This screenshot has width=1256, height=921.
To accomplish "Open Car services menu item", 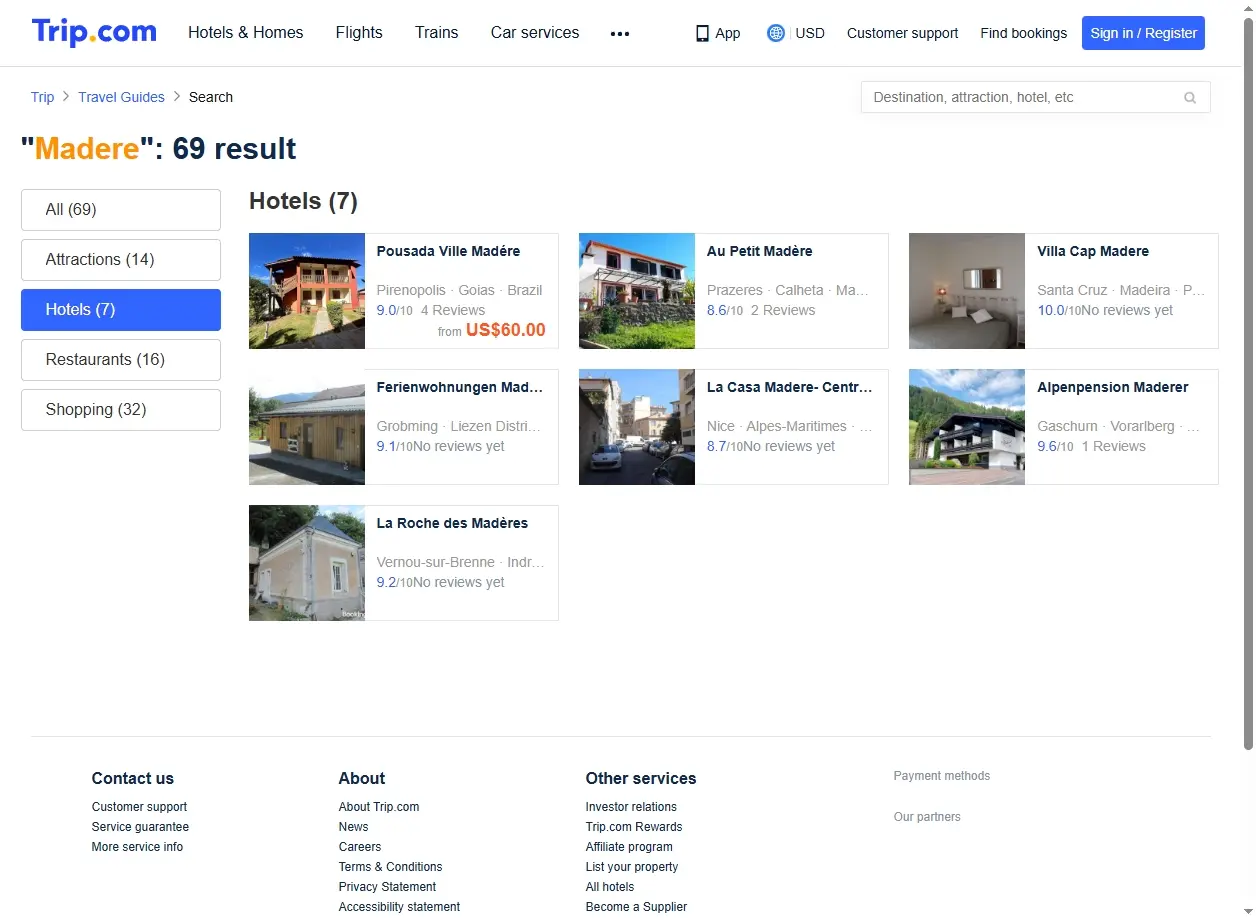I will [x=535, y=33].
